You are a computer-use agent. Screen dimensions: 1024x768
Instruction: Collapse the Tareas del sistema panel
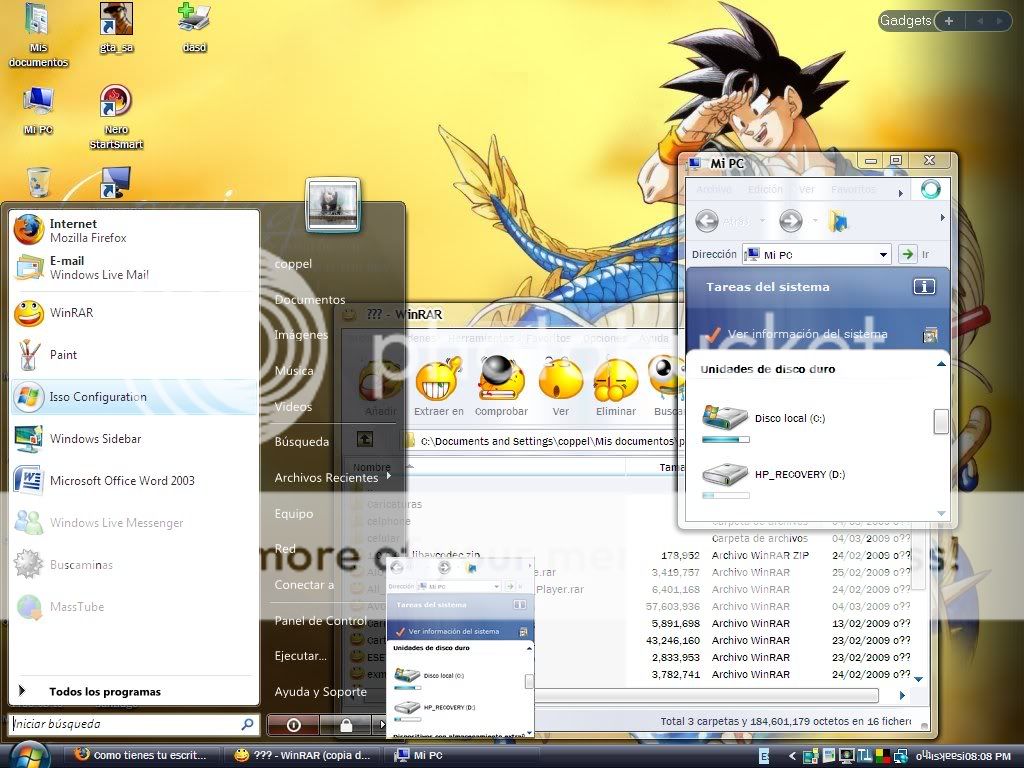click(x=924, y=287)
